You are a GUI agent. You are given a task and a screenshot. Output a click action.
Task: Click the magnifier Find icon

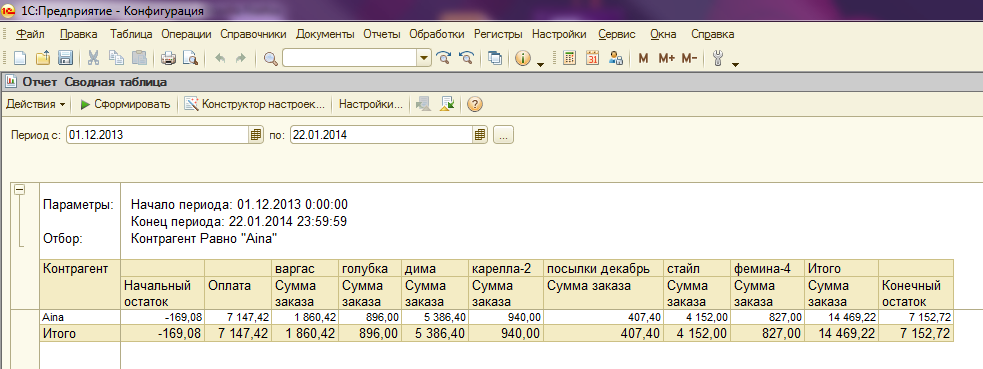click(270, 58)
